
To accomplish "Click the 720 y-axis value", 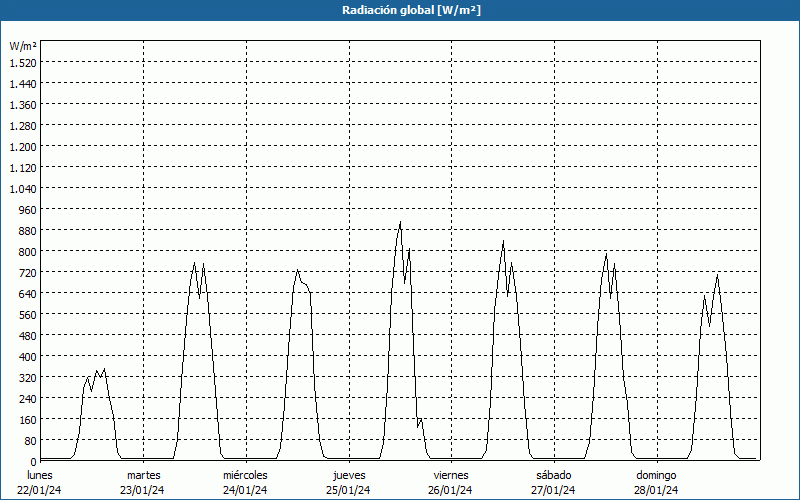I will [28, 272].
